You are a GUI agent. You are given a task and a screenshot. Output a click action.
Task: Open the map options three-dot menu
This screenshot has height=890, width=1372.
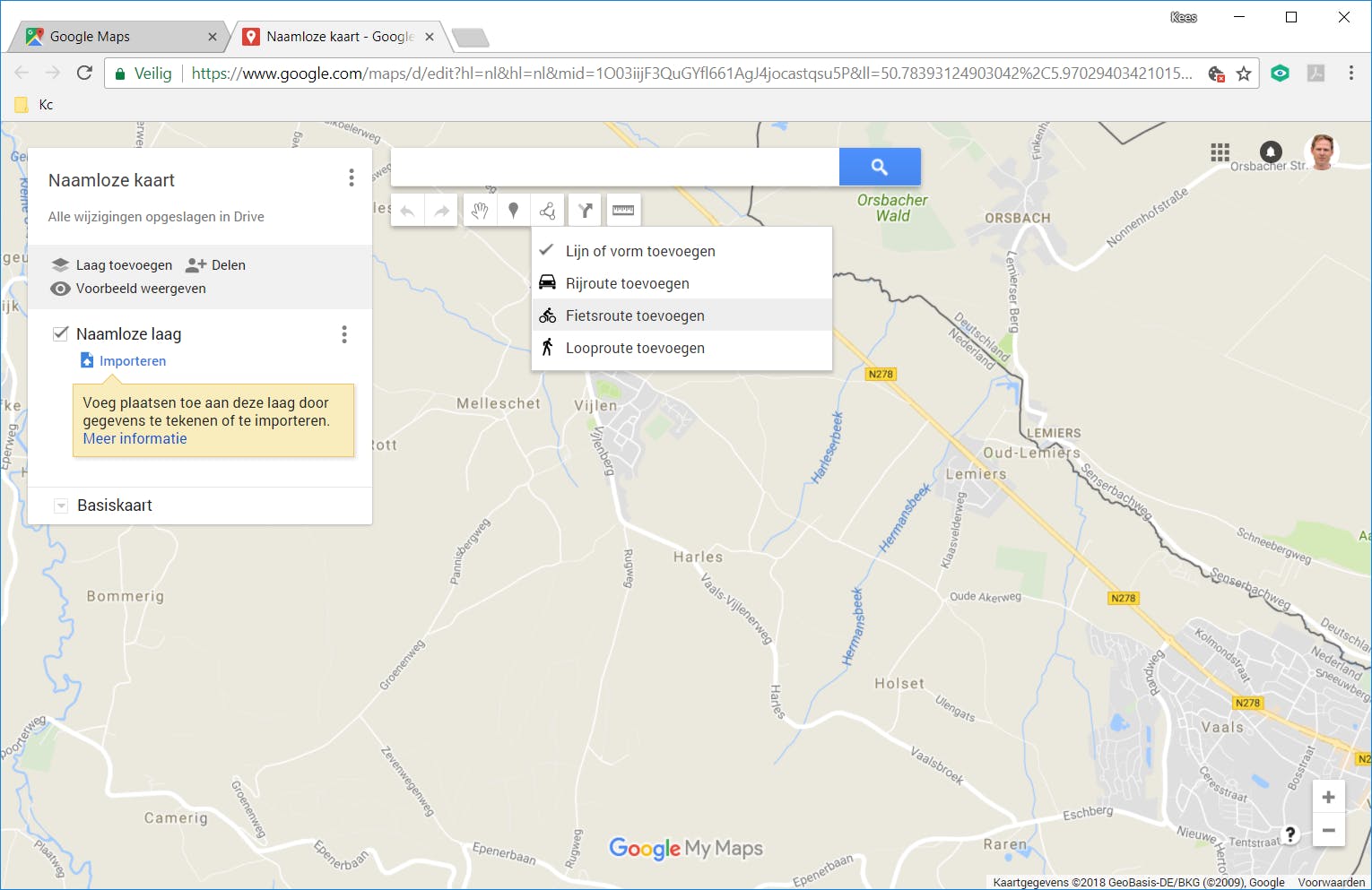tap(352, 178)
